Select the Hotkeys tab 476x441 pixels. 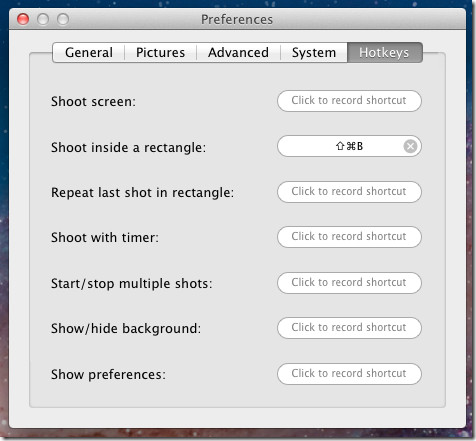385,53
